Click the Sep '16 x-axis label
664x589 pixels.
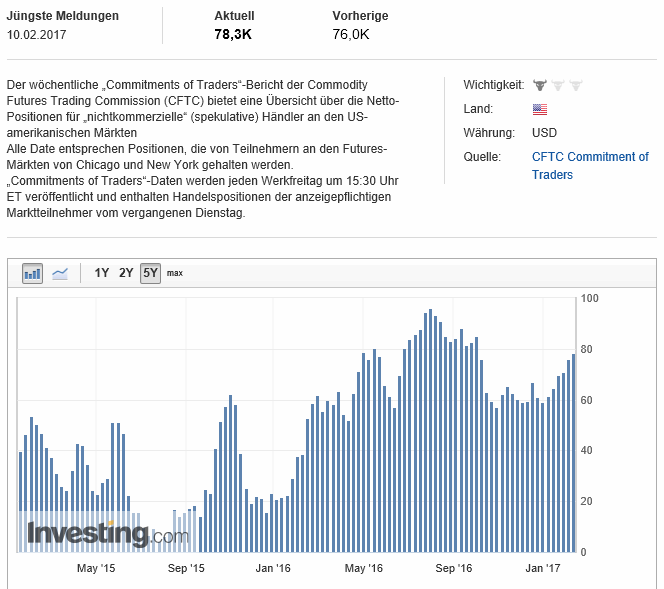[453, 568]
